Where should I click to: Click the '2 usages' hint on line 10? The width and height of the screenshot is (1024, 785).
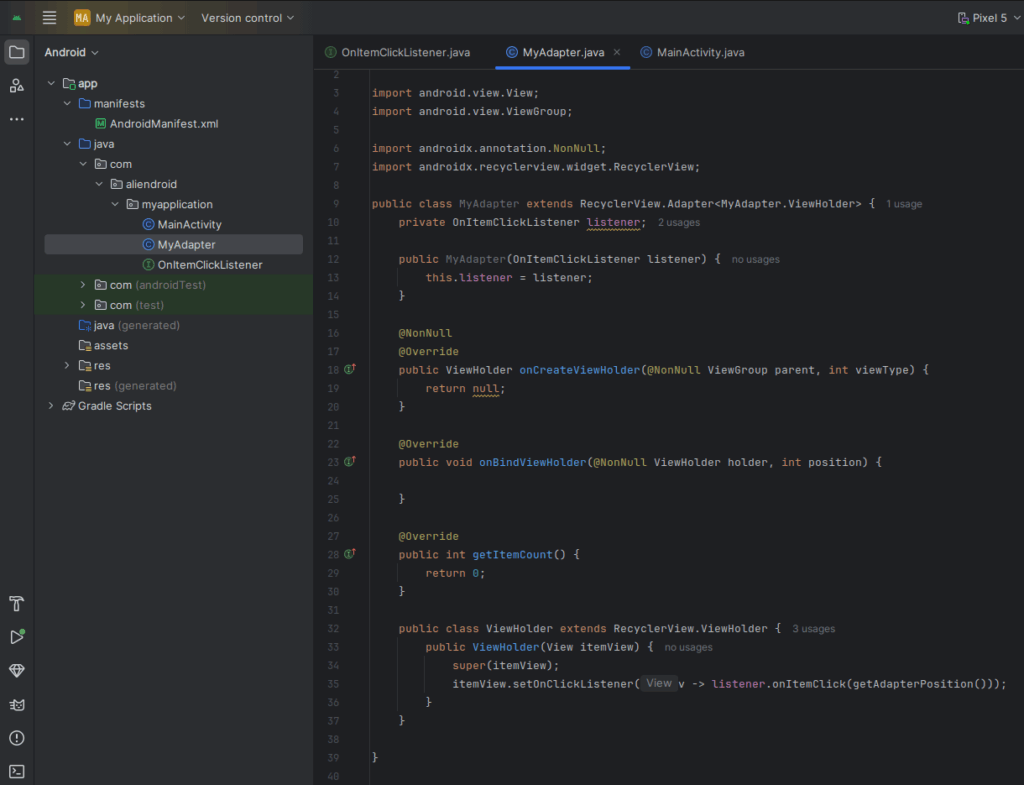pyautogui.click(x=679, y=223)
